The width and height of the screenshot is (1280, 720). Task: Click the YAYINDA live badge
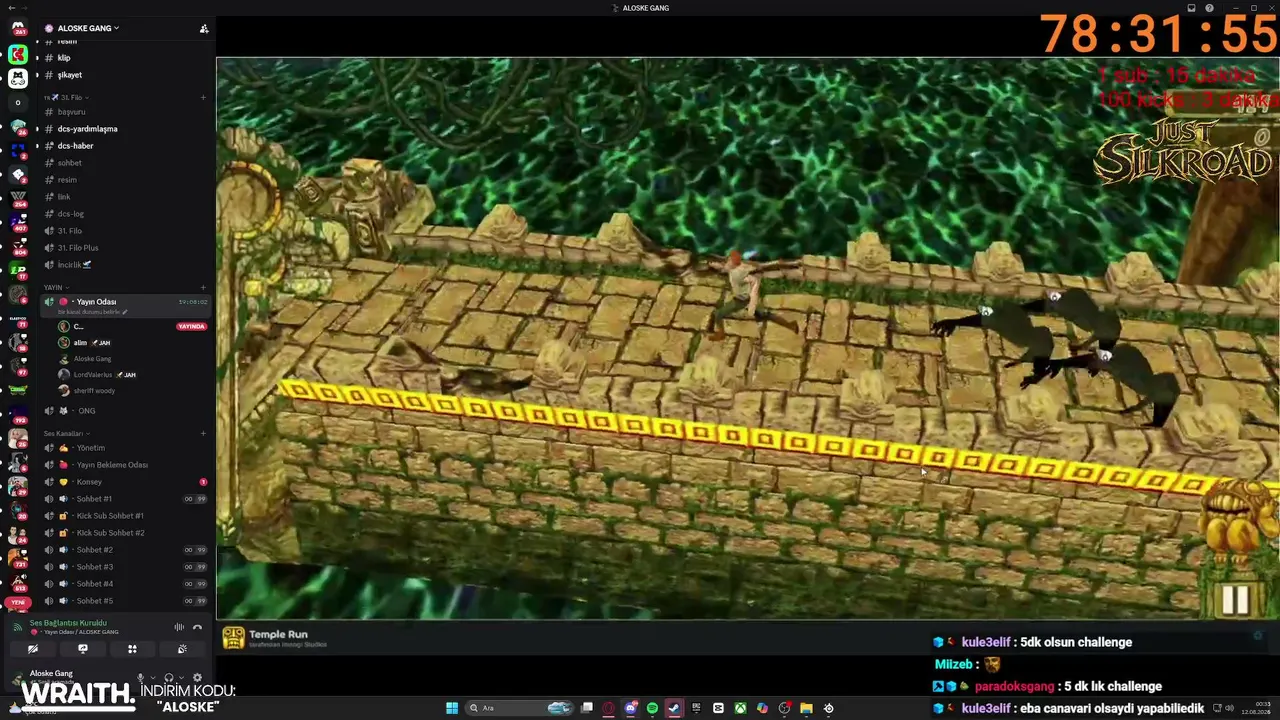coord(191,326)
